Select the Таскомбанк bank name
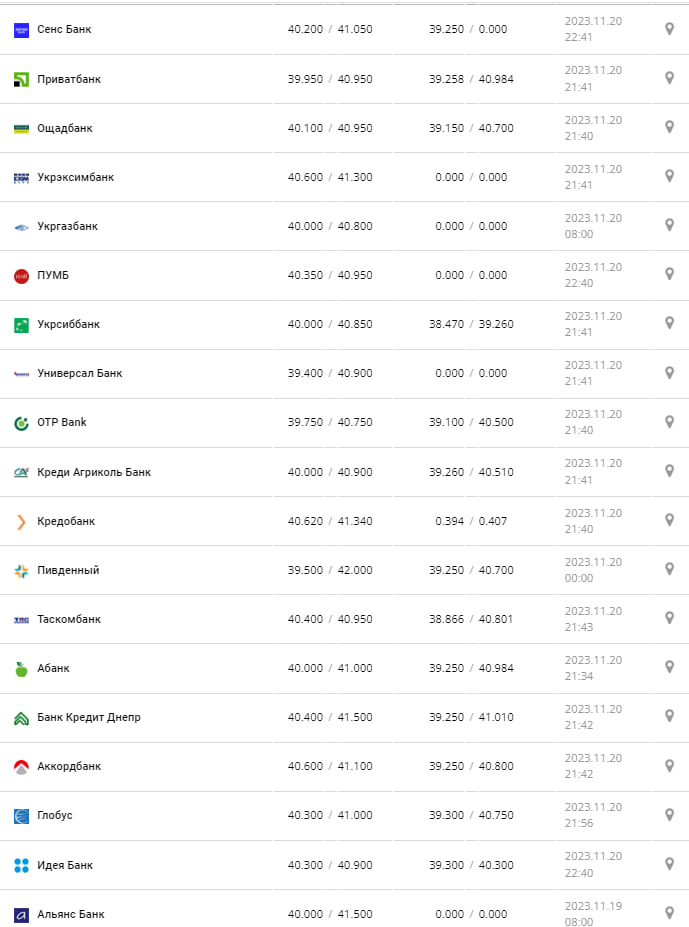This screenshot has height=927, width=689. point(69,619)
